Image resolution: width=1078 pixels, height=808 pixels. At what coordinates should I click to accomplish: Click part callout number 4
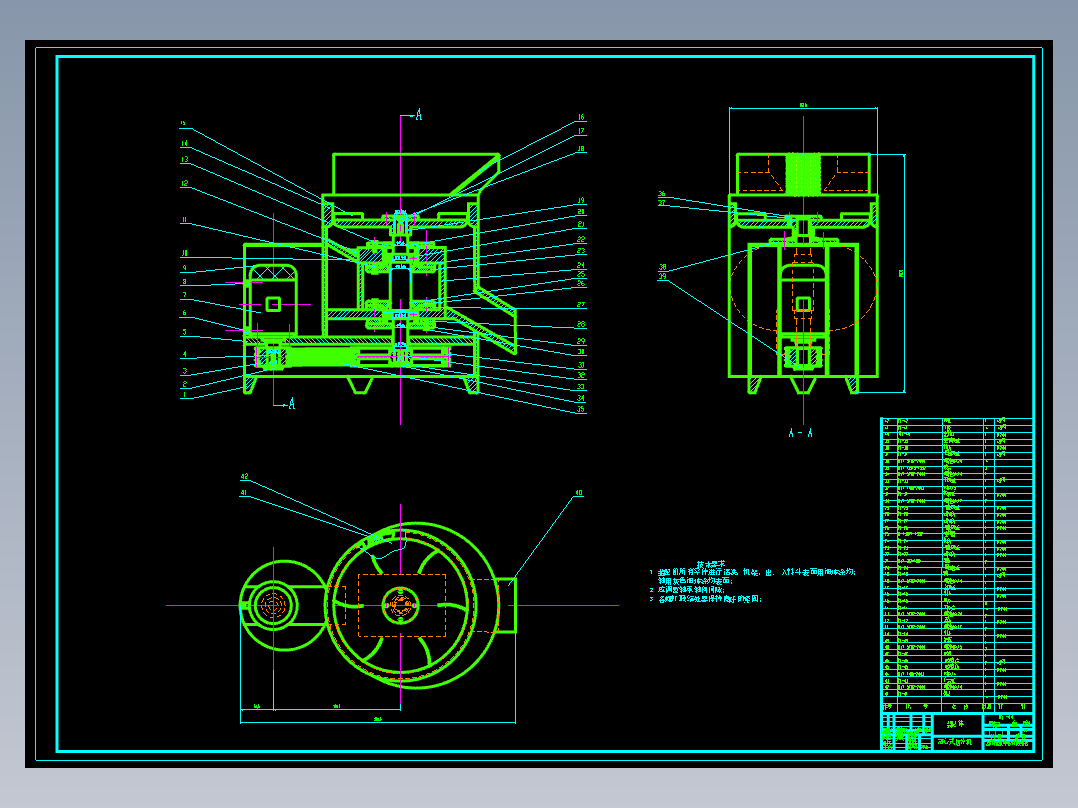pos(184,355)
